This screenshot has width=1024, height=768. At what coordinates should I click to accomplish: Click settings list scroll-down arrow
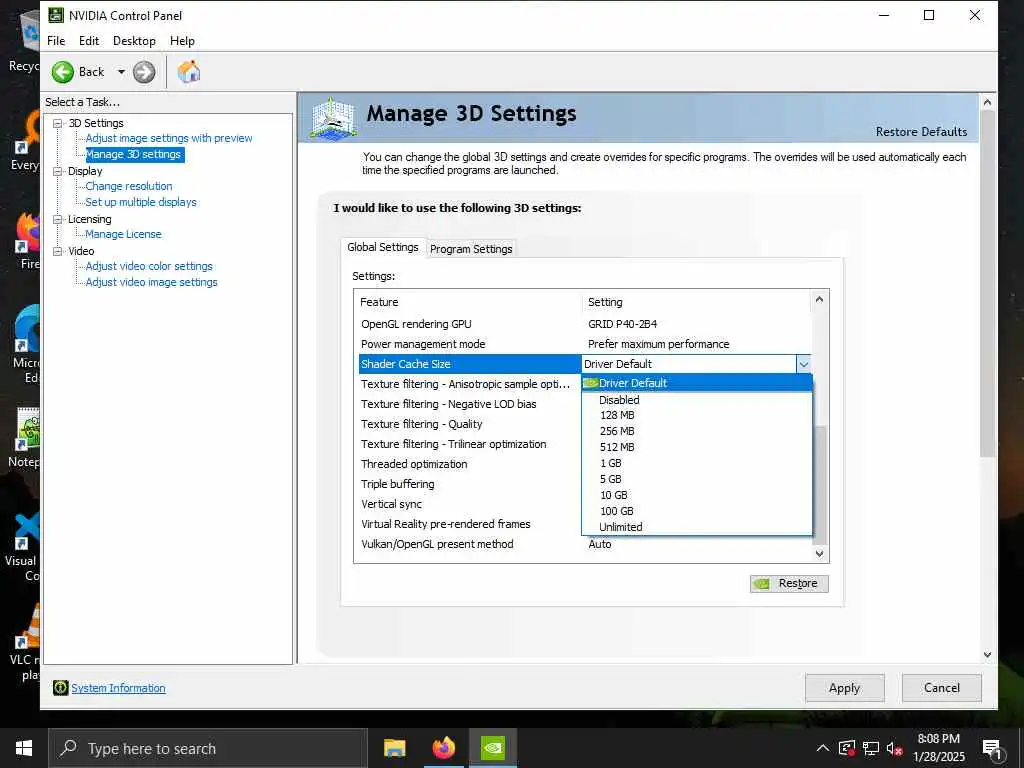click(x=820, y=554)
